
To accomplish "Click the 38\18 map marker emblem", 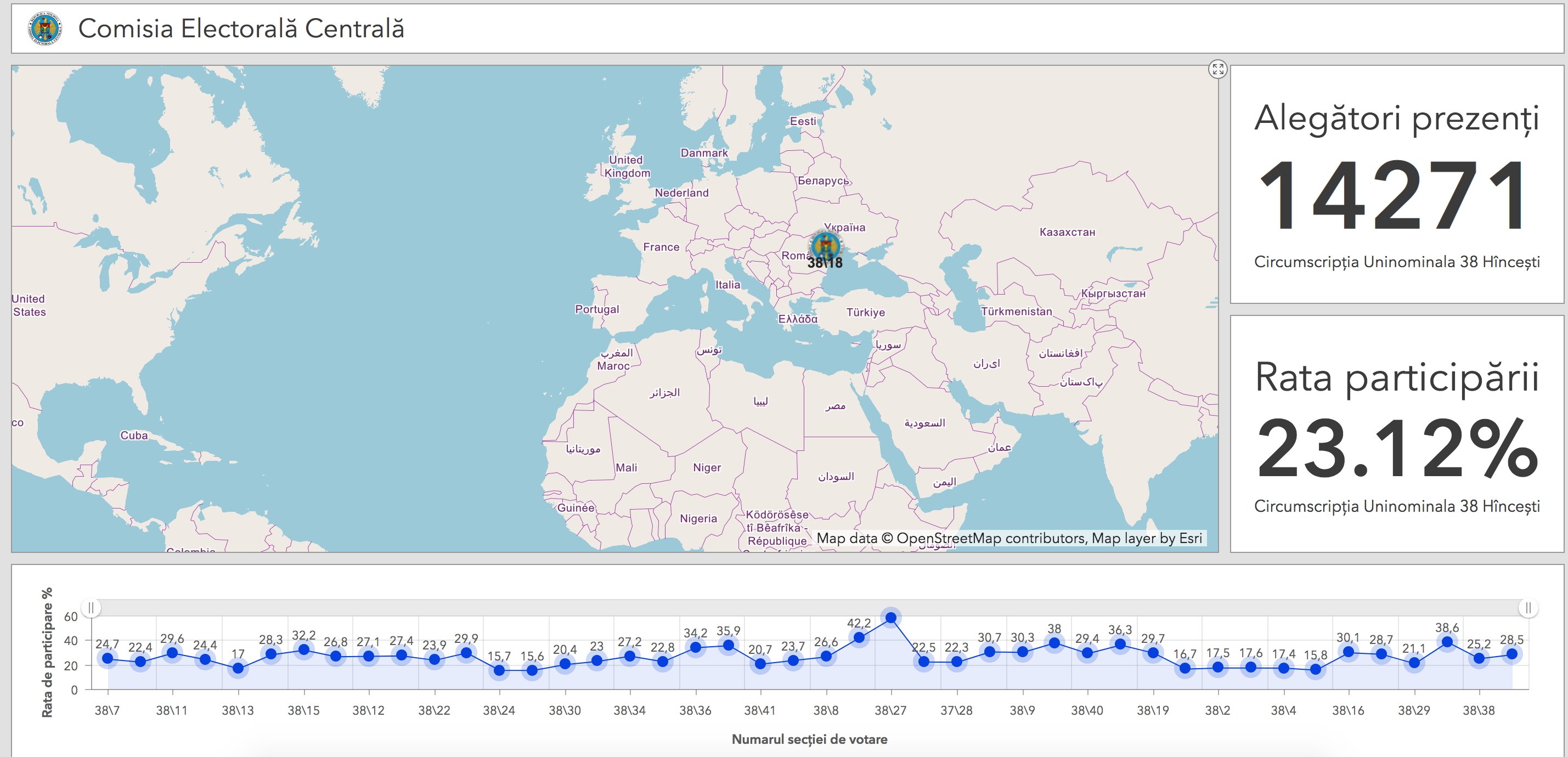I will 825,246.
